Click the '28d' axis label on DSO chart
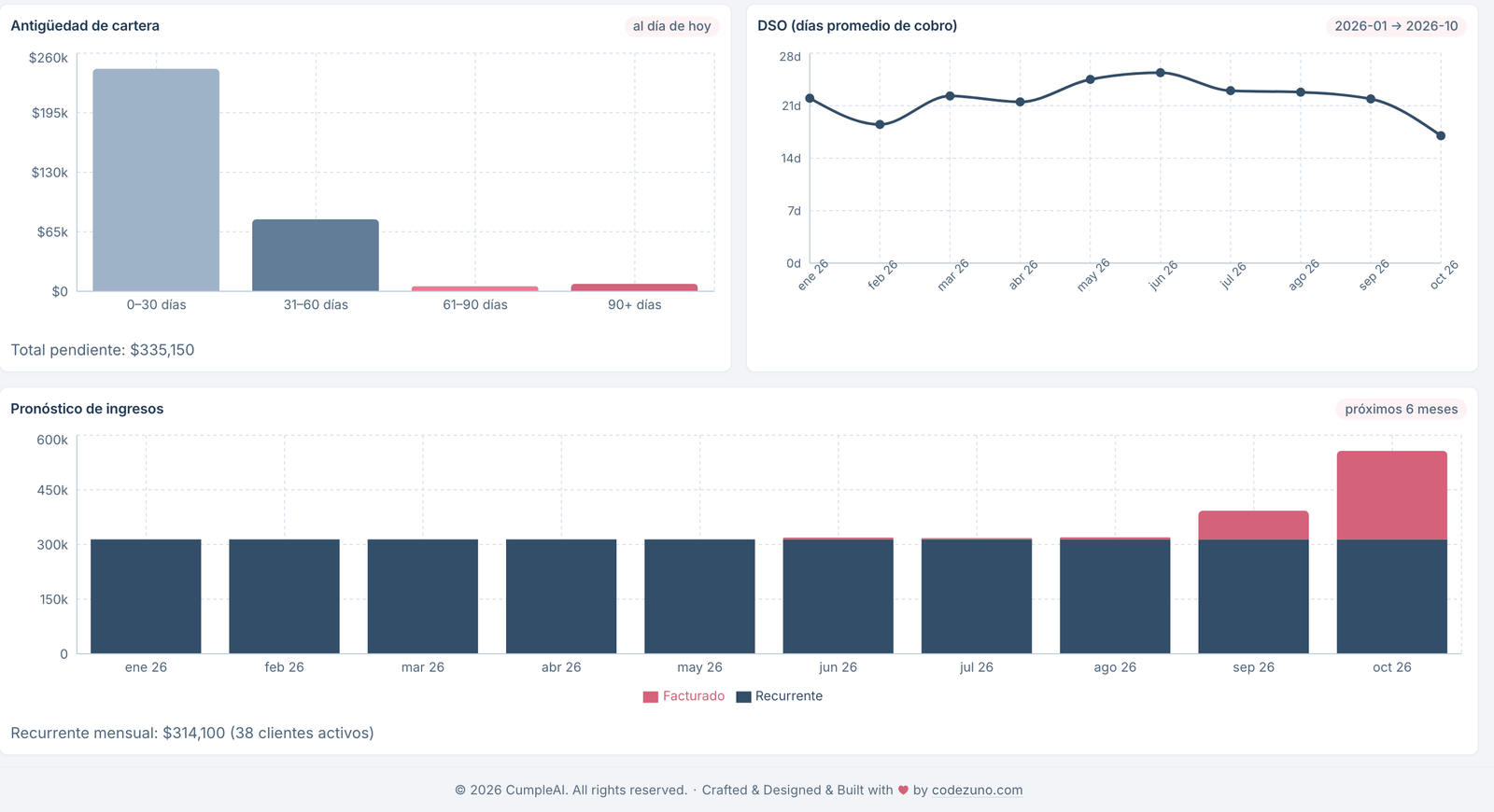Screen dimensions: 1494x812 click(x=790, y=57)
